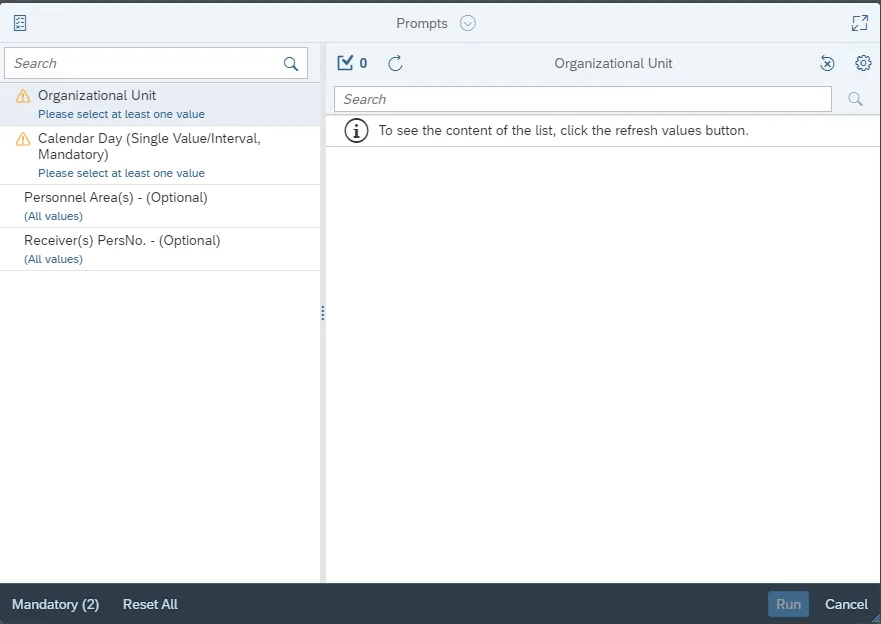Click the Run button
The height and width of the screenshot is (624, 881).
(788, 604)
